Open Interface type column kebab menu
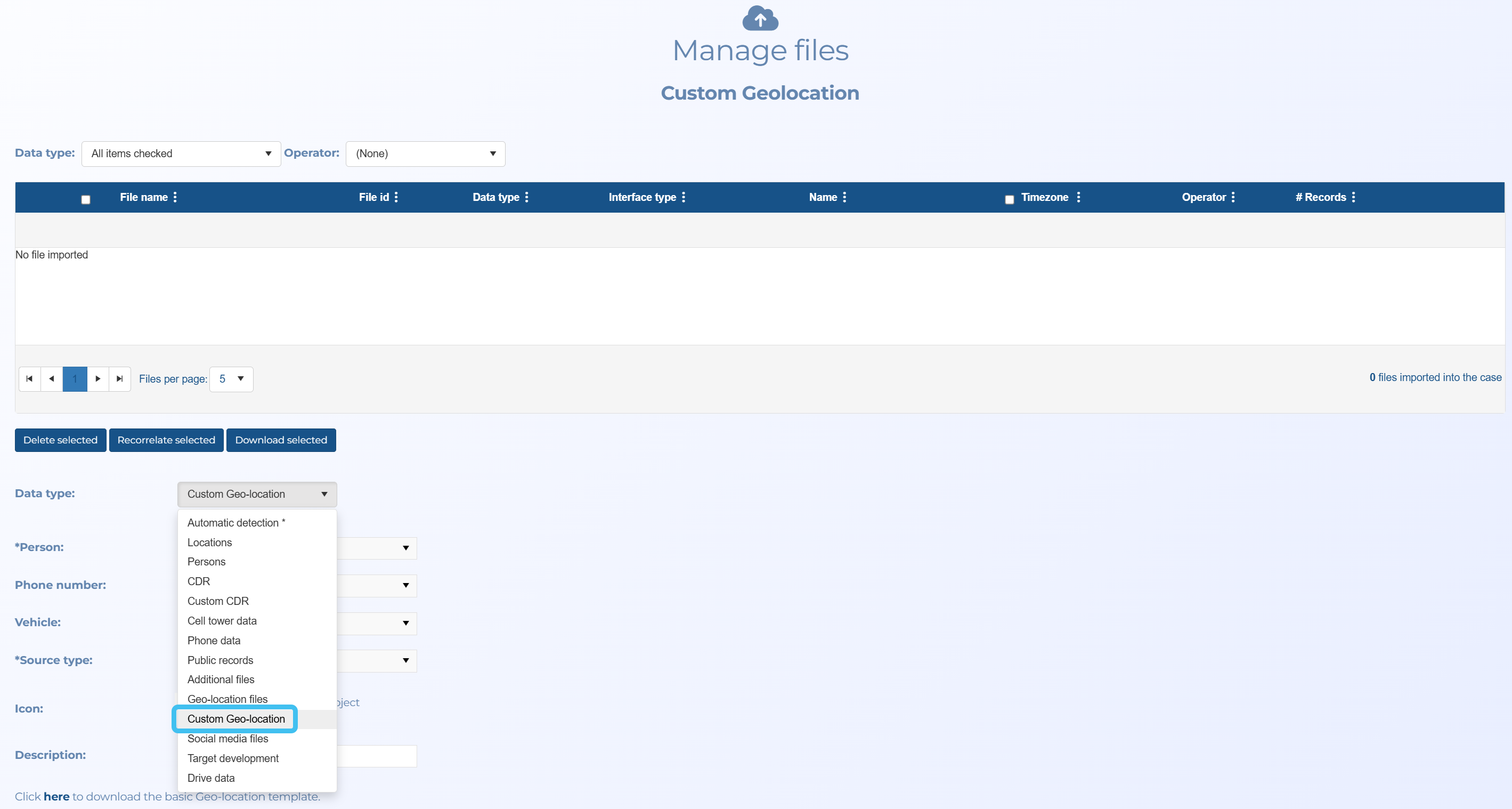 (x=683, y=197)
